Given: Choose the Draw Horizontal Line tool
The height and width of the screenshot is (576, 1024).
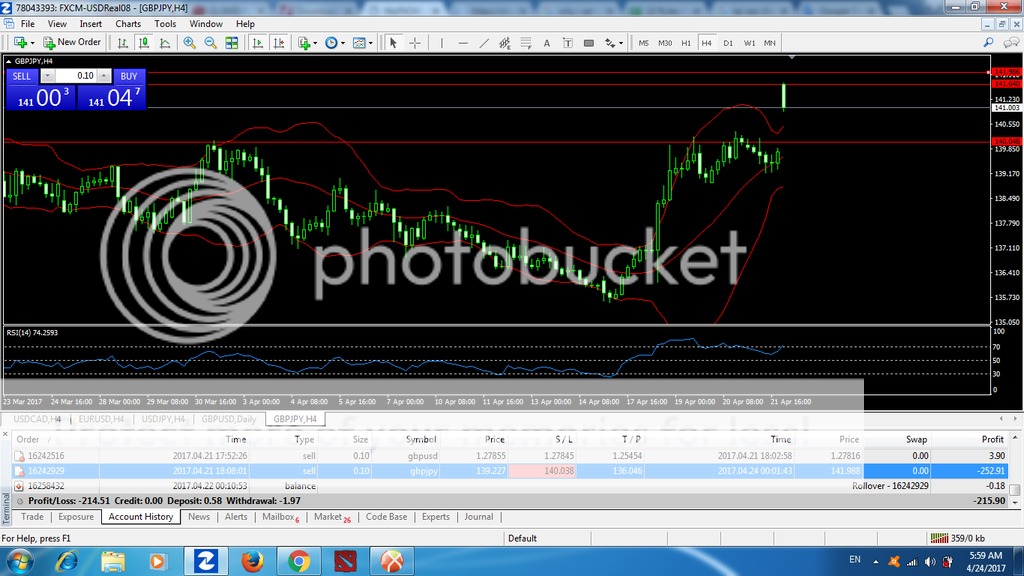Looking at the screenshot, I should tap(463, 43).
